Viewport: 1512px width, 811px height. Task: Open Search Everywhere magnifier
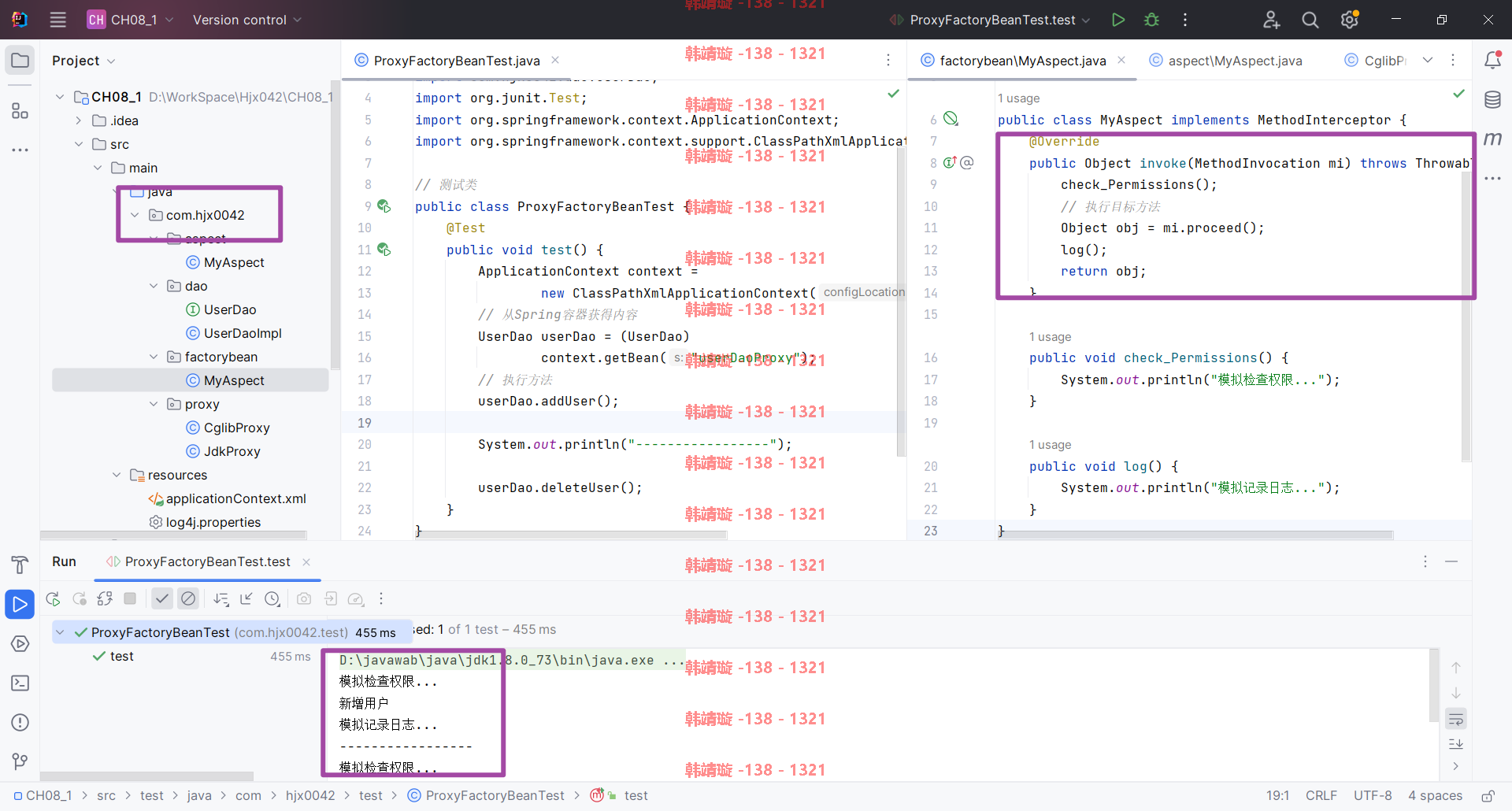(x=1310, y=20)
